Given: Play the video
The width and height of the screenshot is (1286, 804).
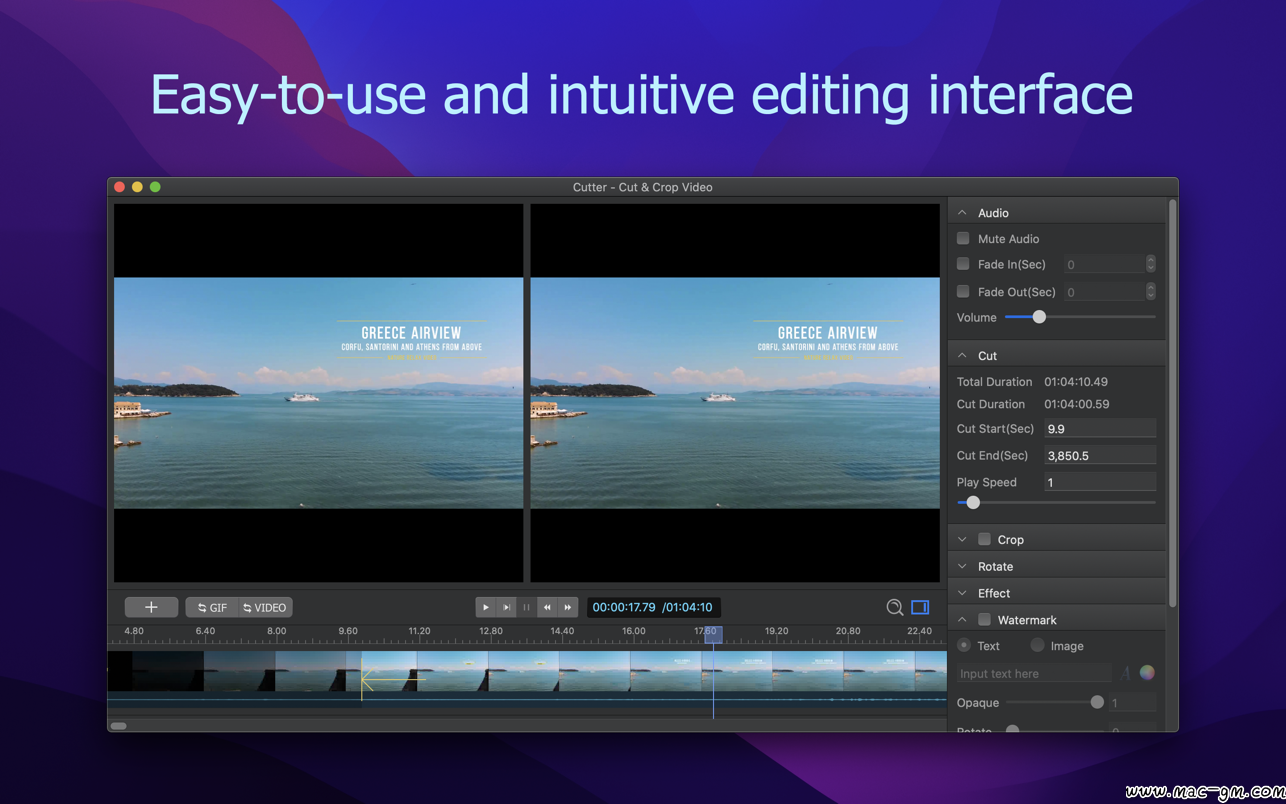Looking at the screenshot, I should point(486,607).
